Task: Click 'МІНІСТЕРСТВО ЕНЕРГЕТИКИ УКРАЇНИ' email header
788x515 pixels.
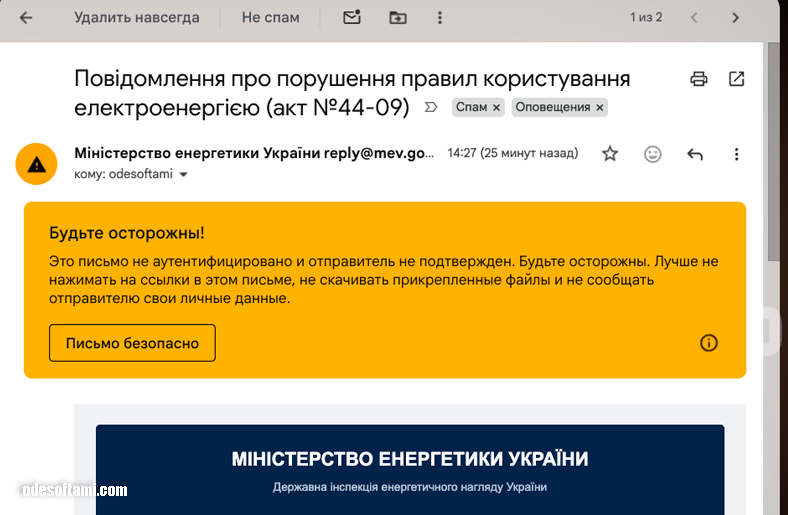Action: click(x=410, y=459)
